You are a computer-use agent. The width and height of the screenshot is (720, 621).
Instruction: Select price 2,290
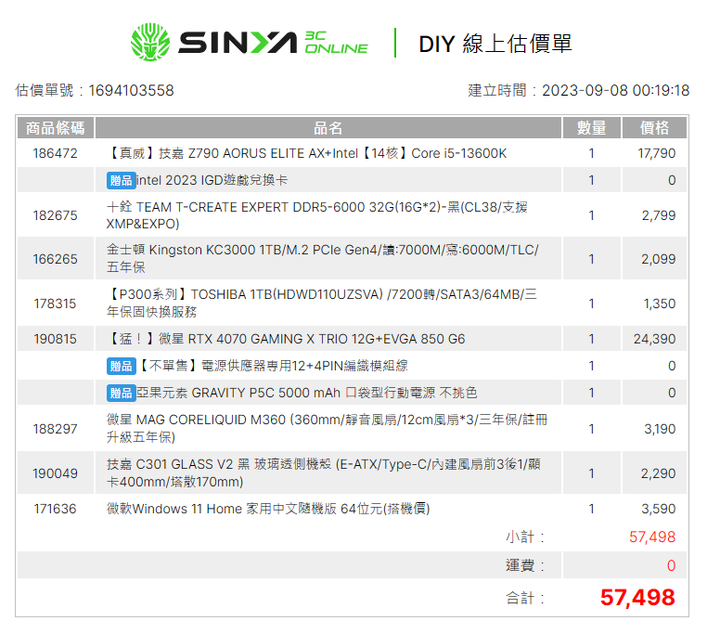[x=658, y=474]
